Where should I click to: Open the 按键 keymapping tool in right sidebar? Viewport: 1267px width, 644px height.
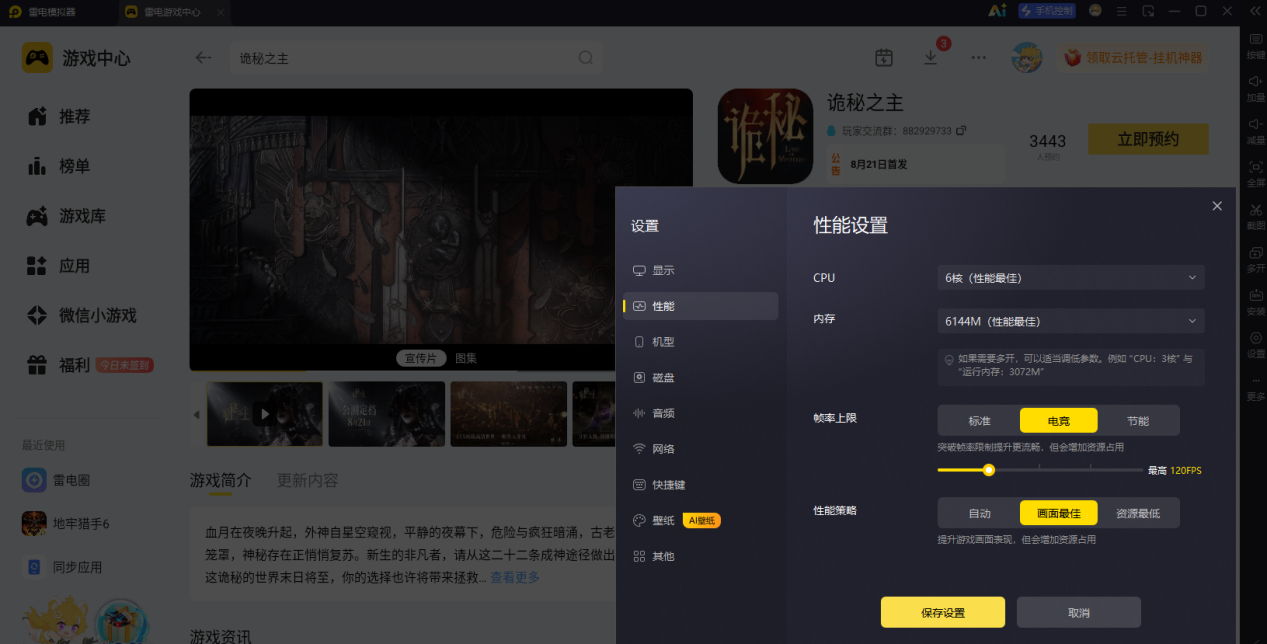[1255, 45]
